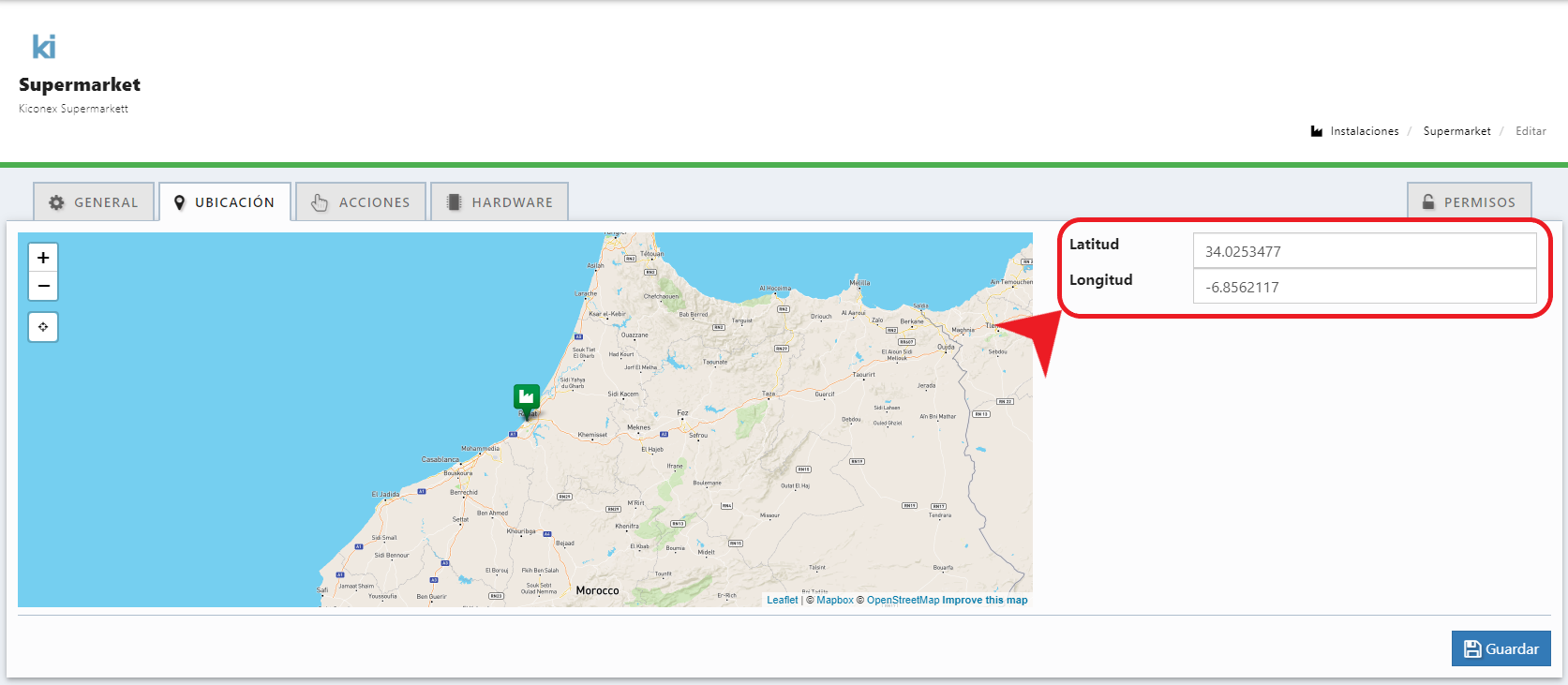Open the Hardware tab
Image resolution: width=1568 pixels, height=685 pixels.
(x=500, y=202)
